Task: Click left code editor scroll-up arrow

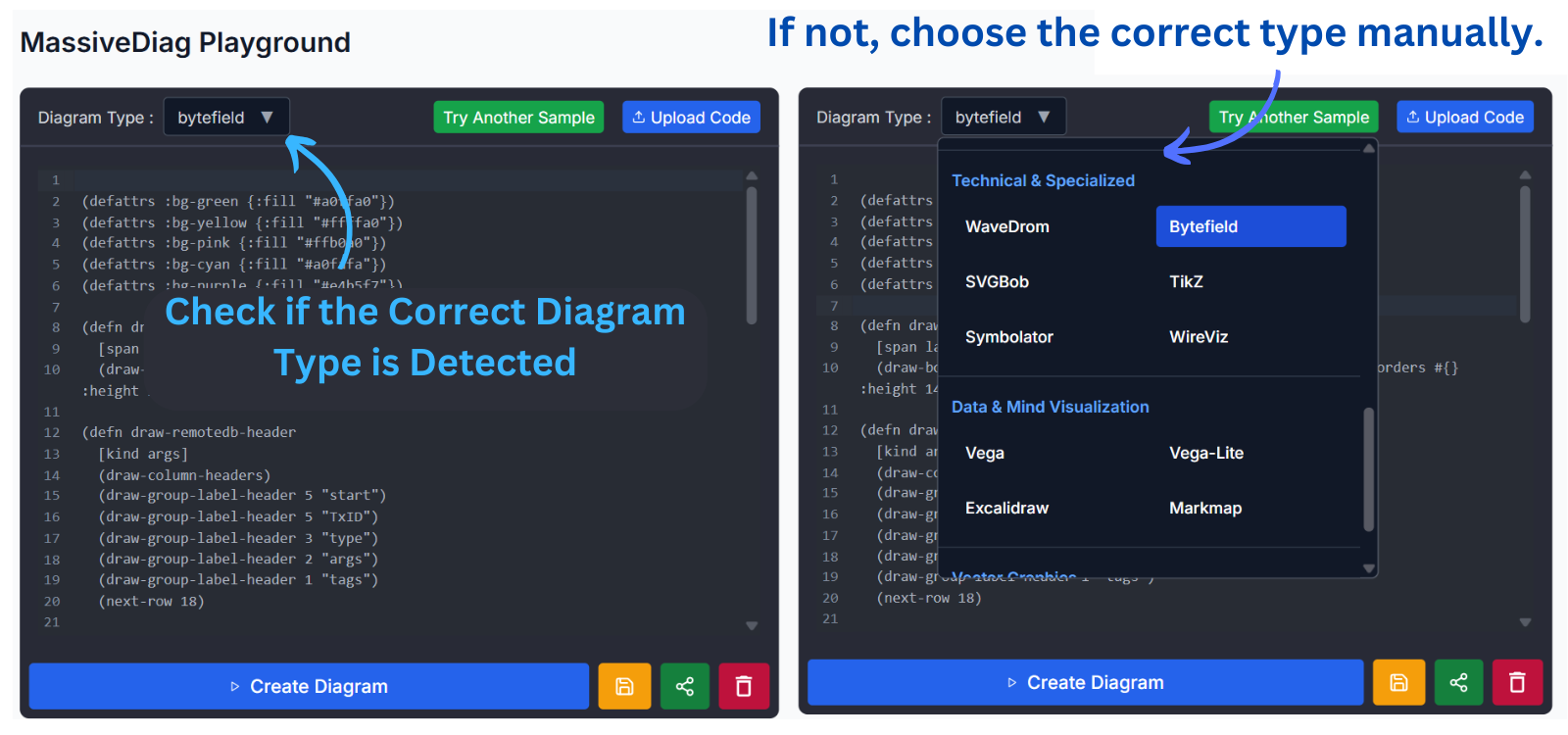Action: [x=752, y=175]
